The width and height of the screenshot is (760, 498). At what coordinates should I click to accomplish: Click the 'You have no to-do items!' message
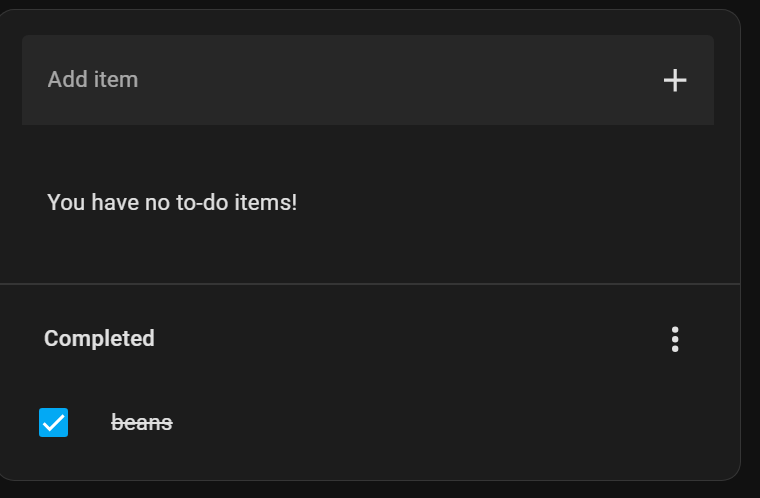pos(172,203)
